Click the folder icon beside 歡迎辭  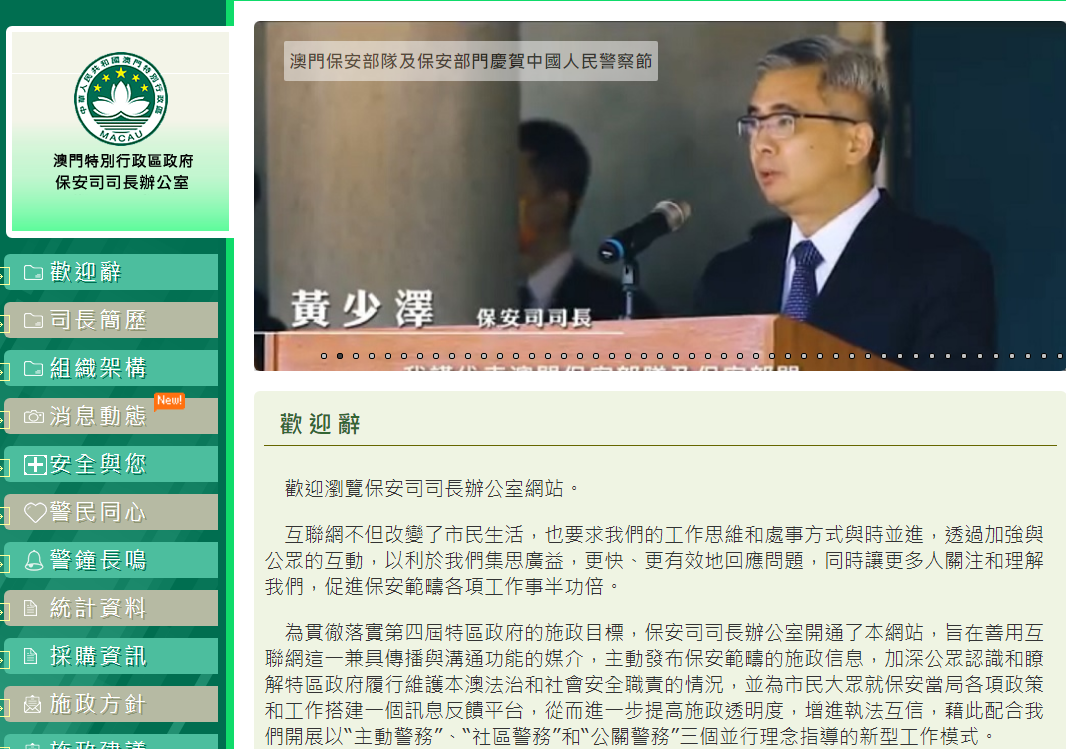tap(33, 272)
